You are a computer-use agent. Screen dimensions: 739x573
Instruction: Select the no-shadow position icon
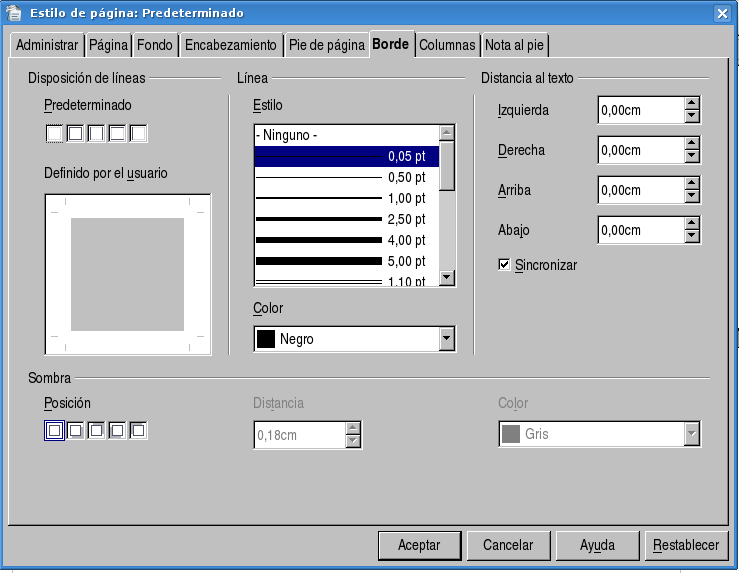(x=54, y=430)
